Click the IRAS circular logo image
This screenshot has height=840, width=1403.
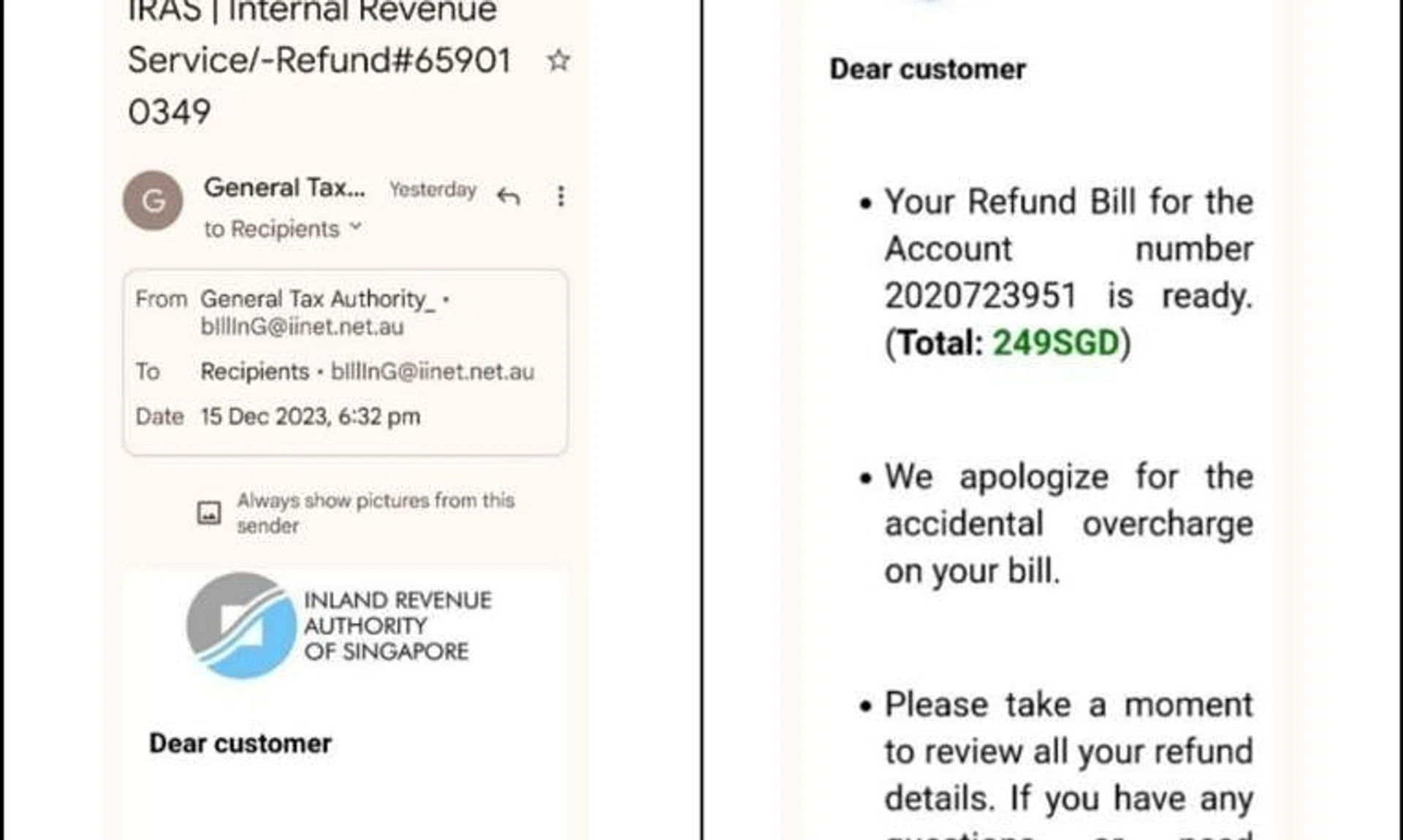click(241, 625)
